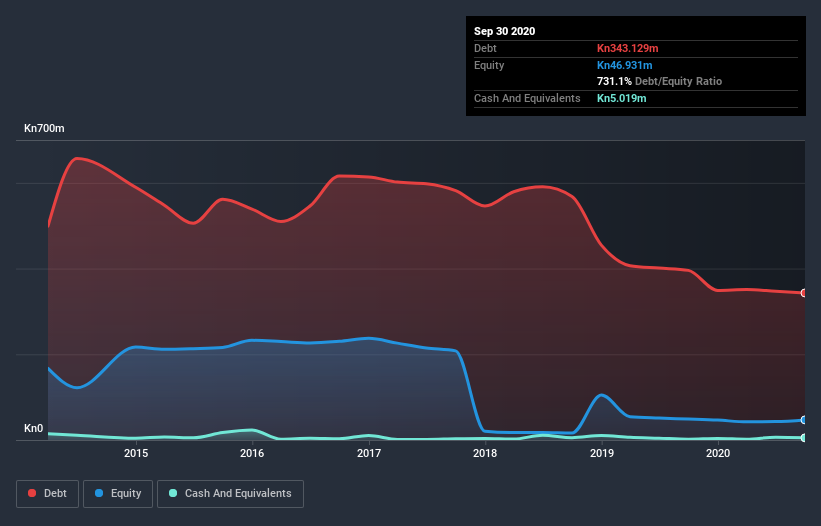Click the Kn46.931m equity value

[625, 65]
